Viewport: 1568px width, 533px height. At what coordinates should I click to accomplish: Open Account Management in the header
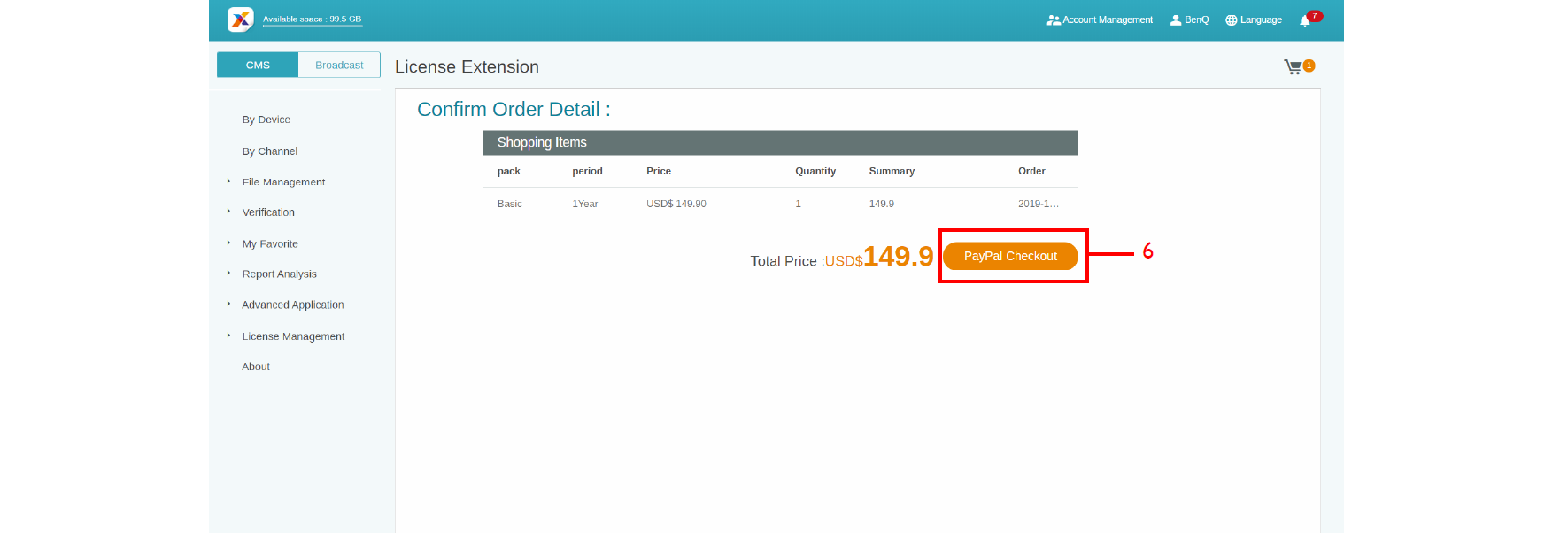pos(1100,19)
